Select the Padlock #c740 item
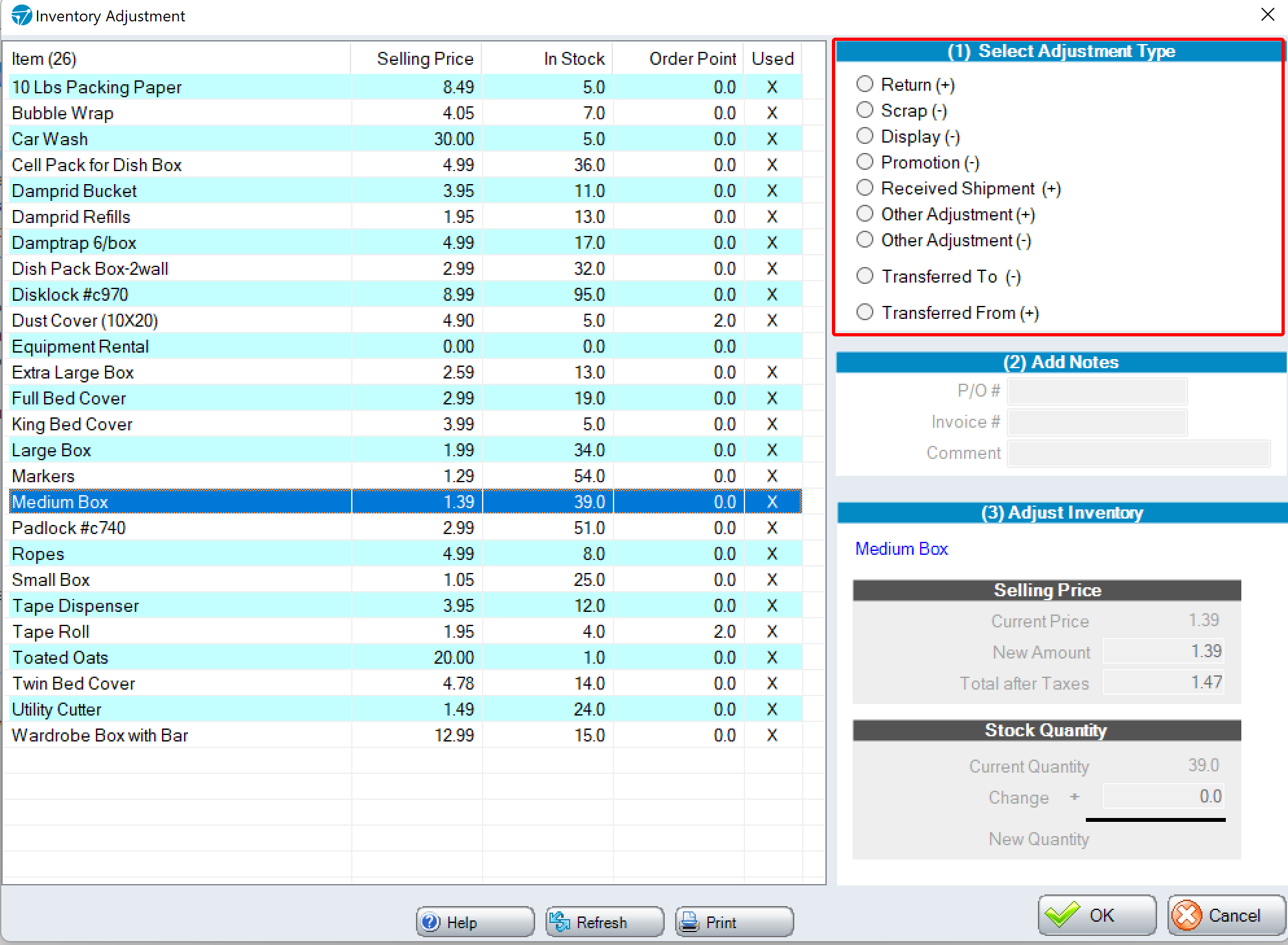Screen dimensions: 1288x945 click(406, 528)
